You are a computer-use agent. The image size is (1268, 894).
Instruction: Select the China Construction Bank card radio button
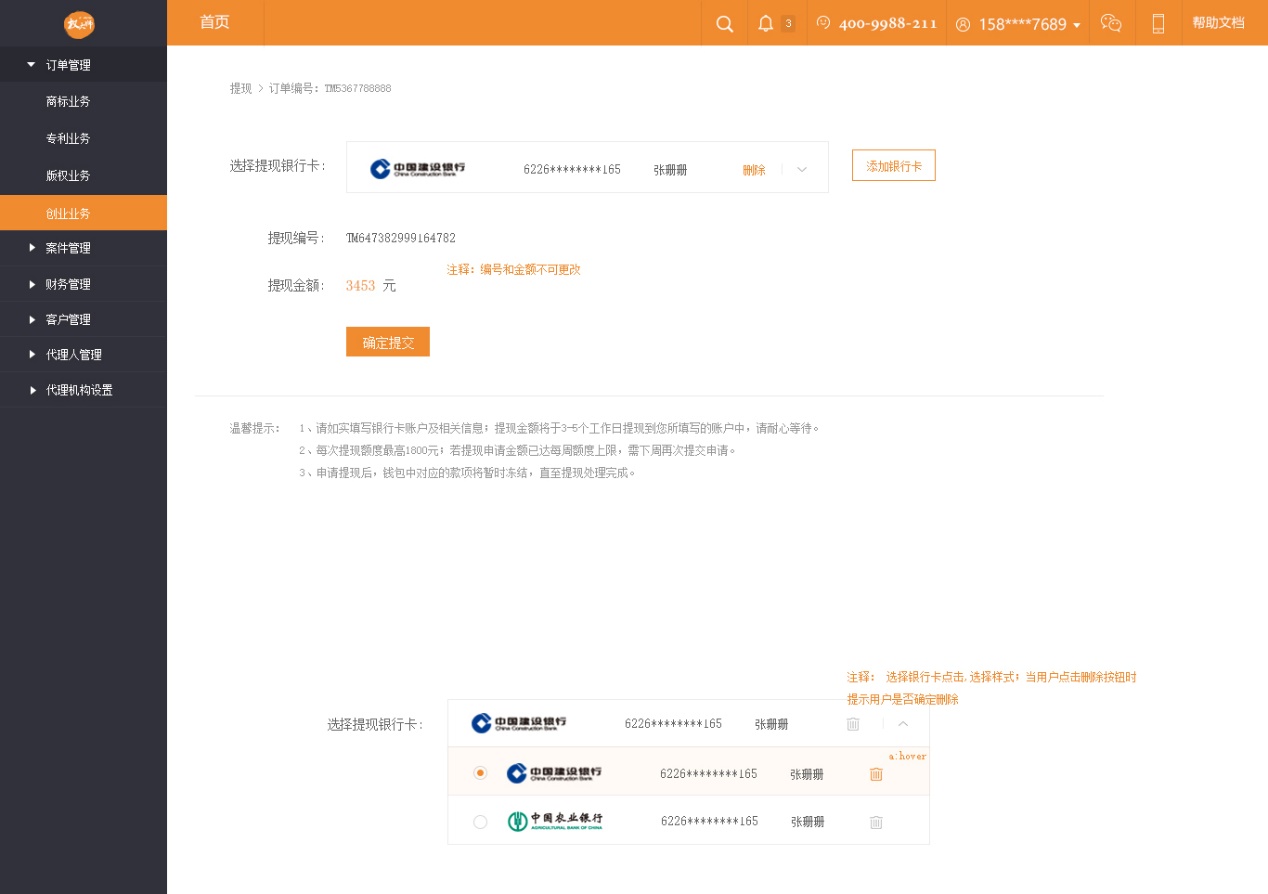point(480,773)
